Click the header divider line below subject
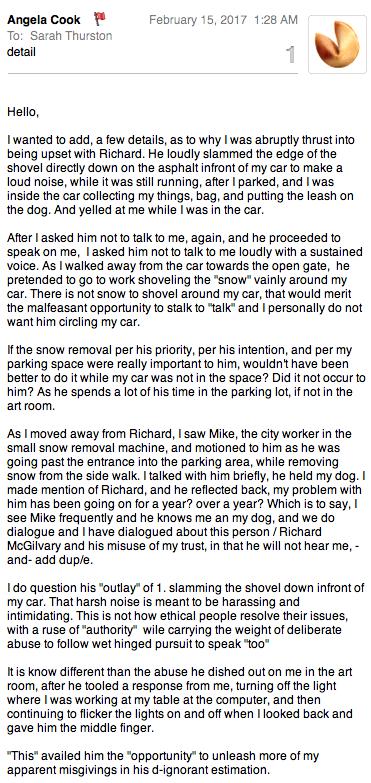Viewport: 371px width, 783px height. coord(152,73)
